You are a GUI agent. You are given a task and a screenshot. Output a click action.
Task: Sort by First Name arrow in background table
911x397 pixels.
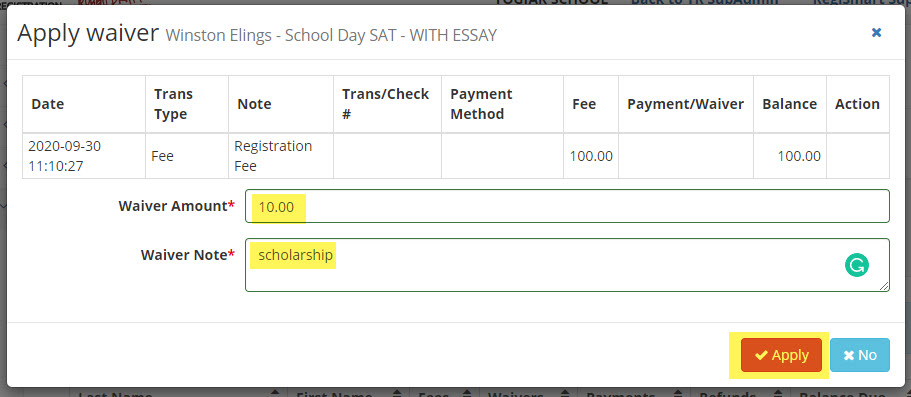(397, 394)
